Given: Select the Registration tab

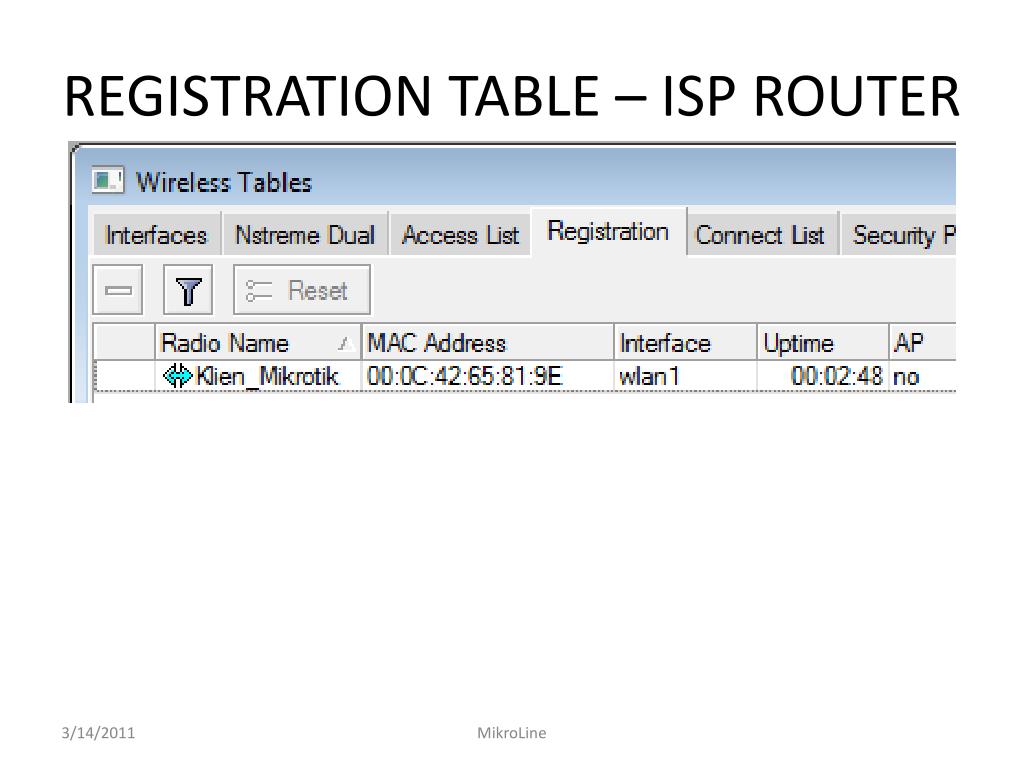Looking at the screenshot, I should pyautogui.click(x=608, y=232).
